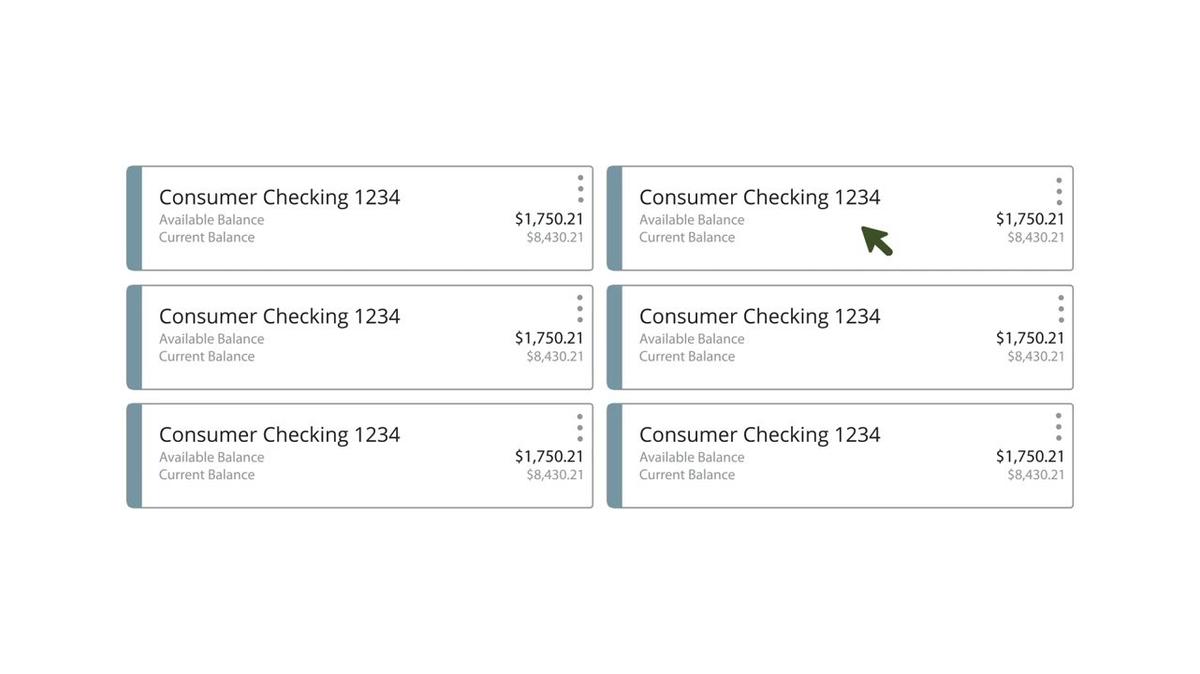Screen dimensions: 1200x674
Task: Click the blue-gray accent bar of the bottom-right card
Action: pyautogui.click(x=615, y=456)
